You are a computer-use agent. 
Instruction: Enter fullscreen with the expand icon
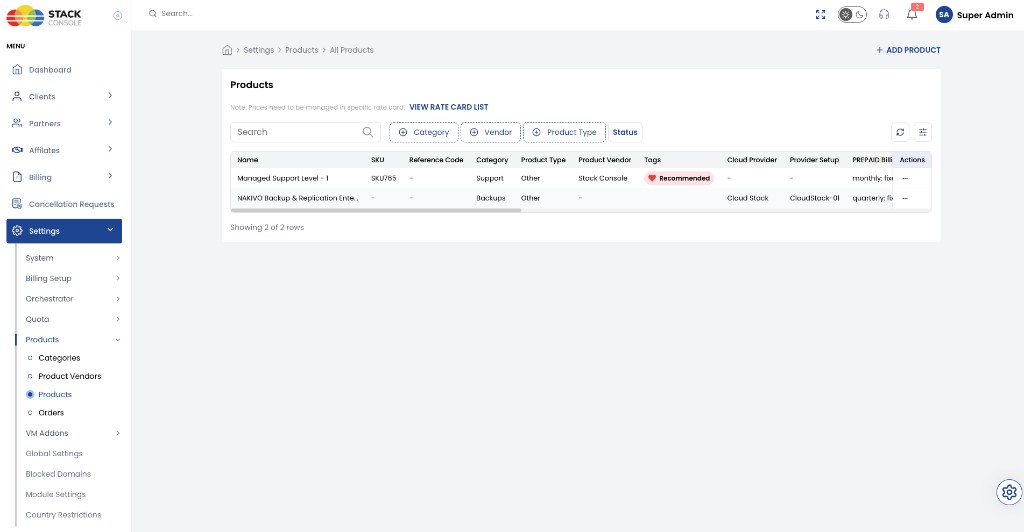pos(820,14)
